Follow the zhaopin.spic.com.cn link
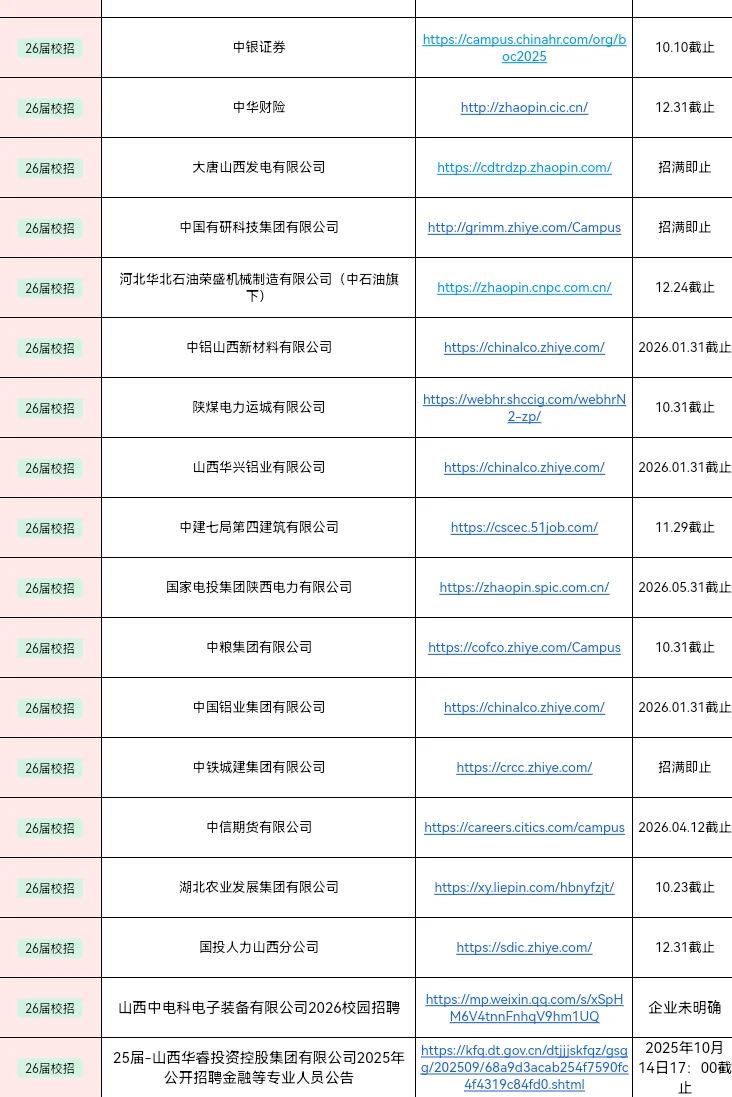 coord(524,588)
